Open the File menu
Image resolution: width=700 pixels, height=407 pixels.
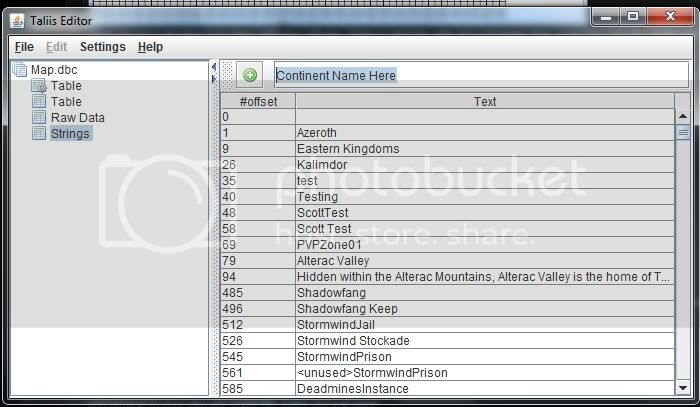point(24,47)
